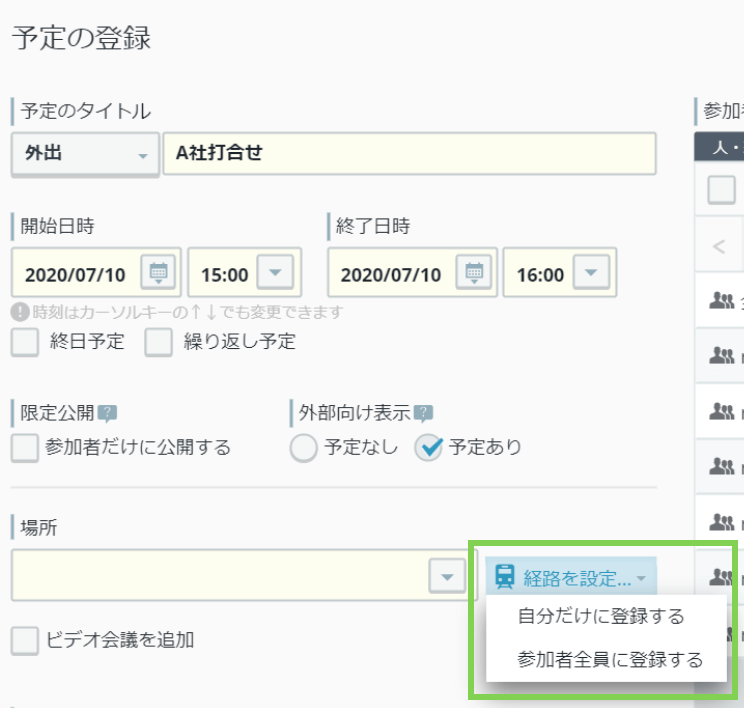The width and height of the screenshot is (744, 708).
Task: Click the back chevron in participant panel
Action: [x=718, y=246]
